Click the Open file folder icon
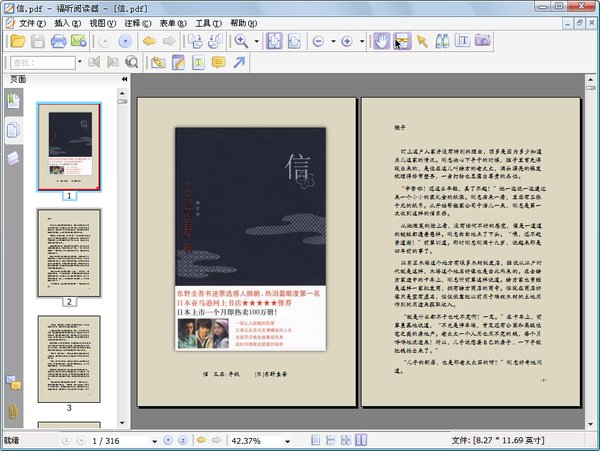This screenshot has width=600, height=451. [x=17, y=41]
